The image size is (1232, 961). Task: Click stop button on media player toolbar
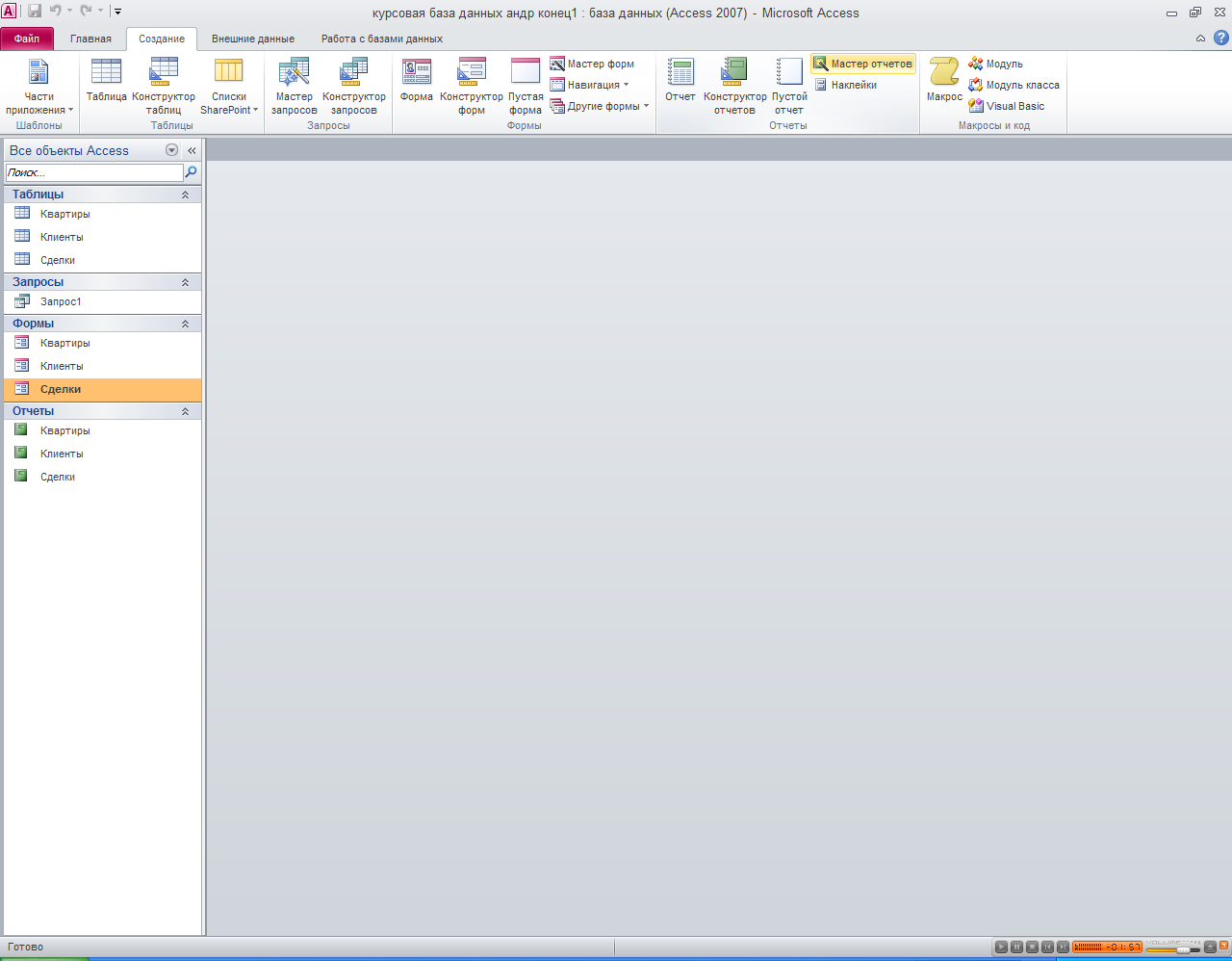(x=1032, y=948)
